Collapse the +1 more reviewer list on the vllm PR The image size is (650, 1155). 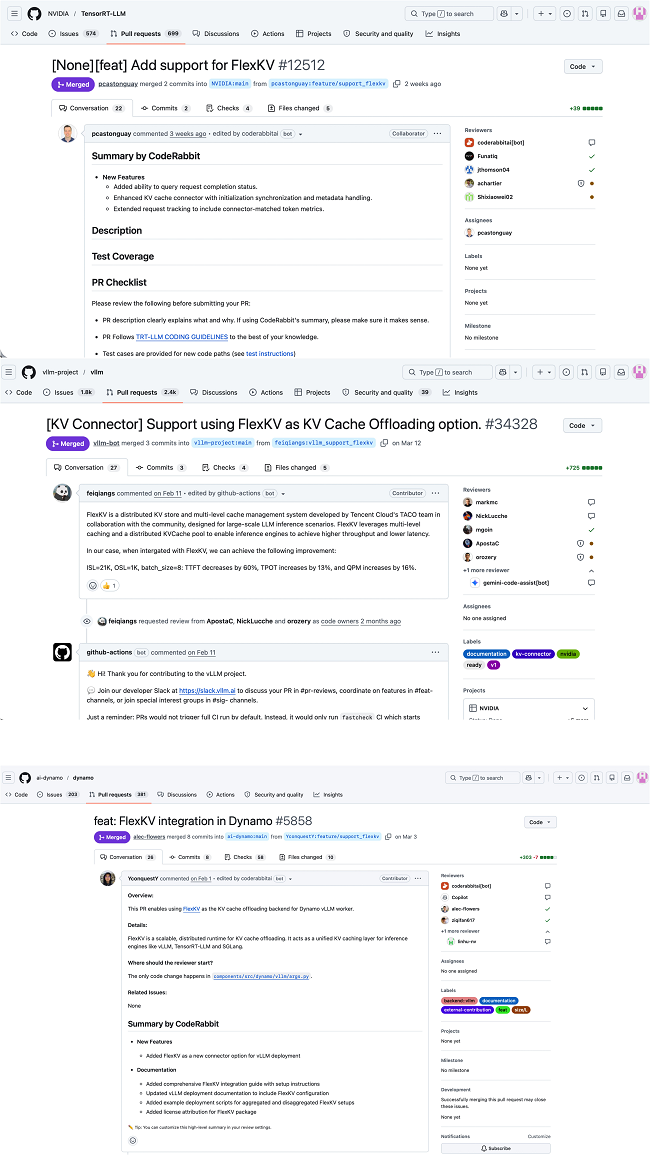click(x=591, y=570)
